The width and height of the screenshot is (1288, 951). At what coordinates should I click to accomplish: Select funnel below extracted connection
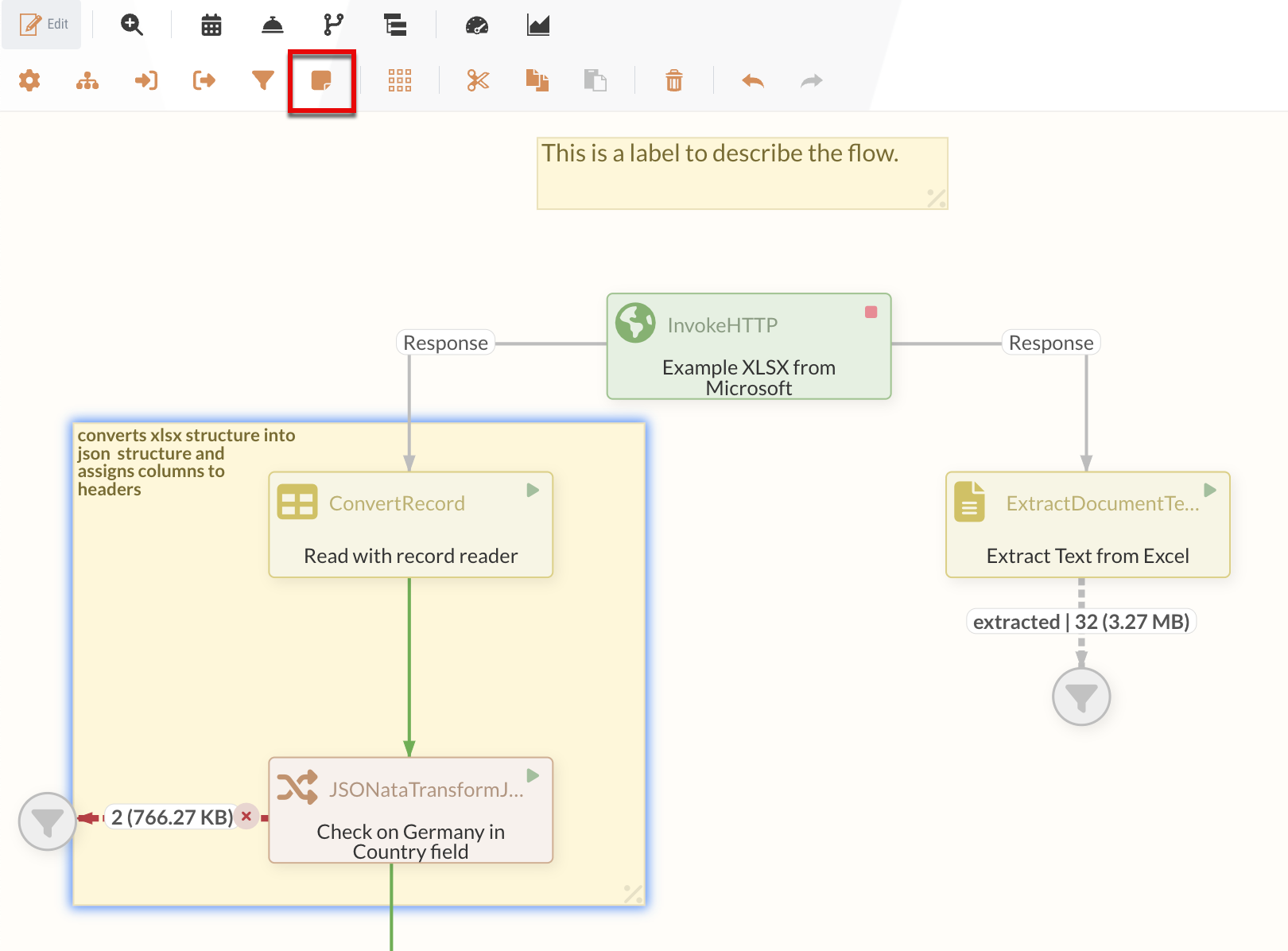pyautogui.click(x=1081, y=697)
